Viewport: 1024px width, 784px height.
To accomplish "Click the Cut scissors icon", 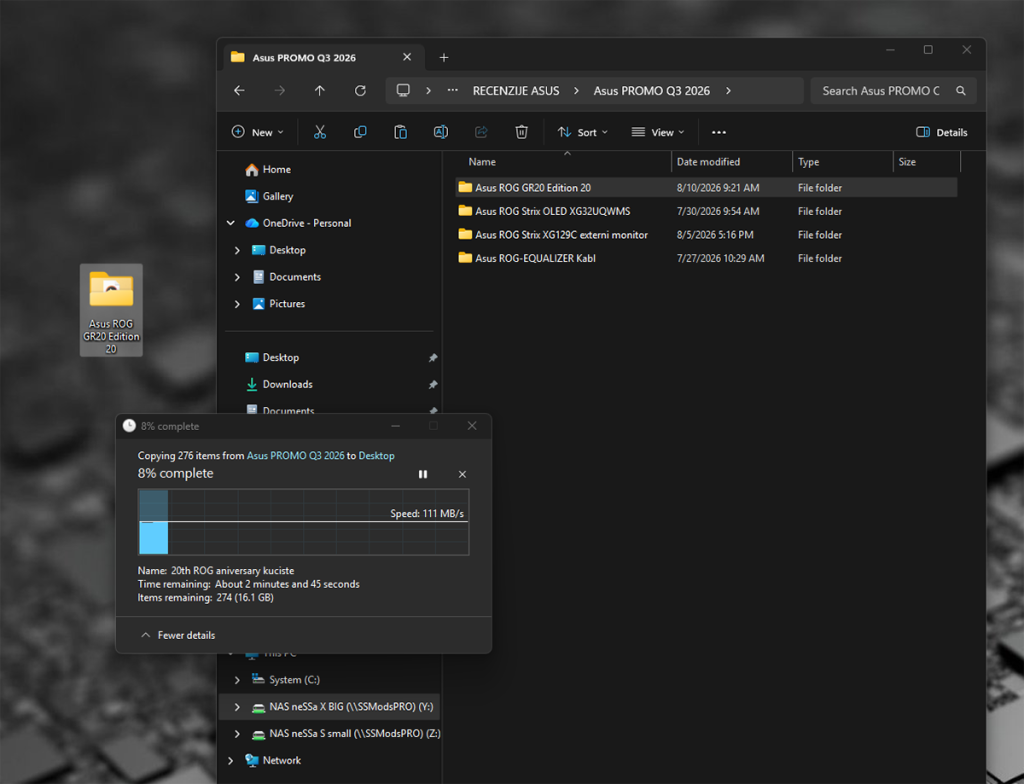I will [319, 132].
